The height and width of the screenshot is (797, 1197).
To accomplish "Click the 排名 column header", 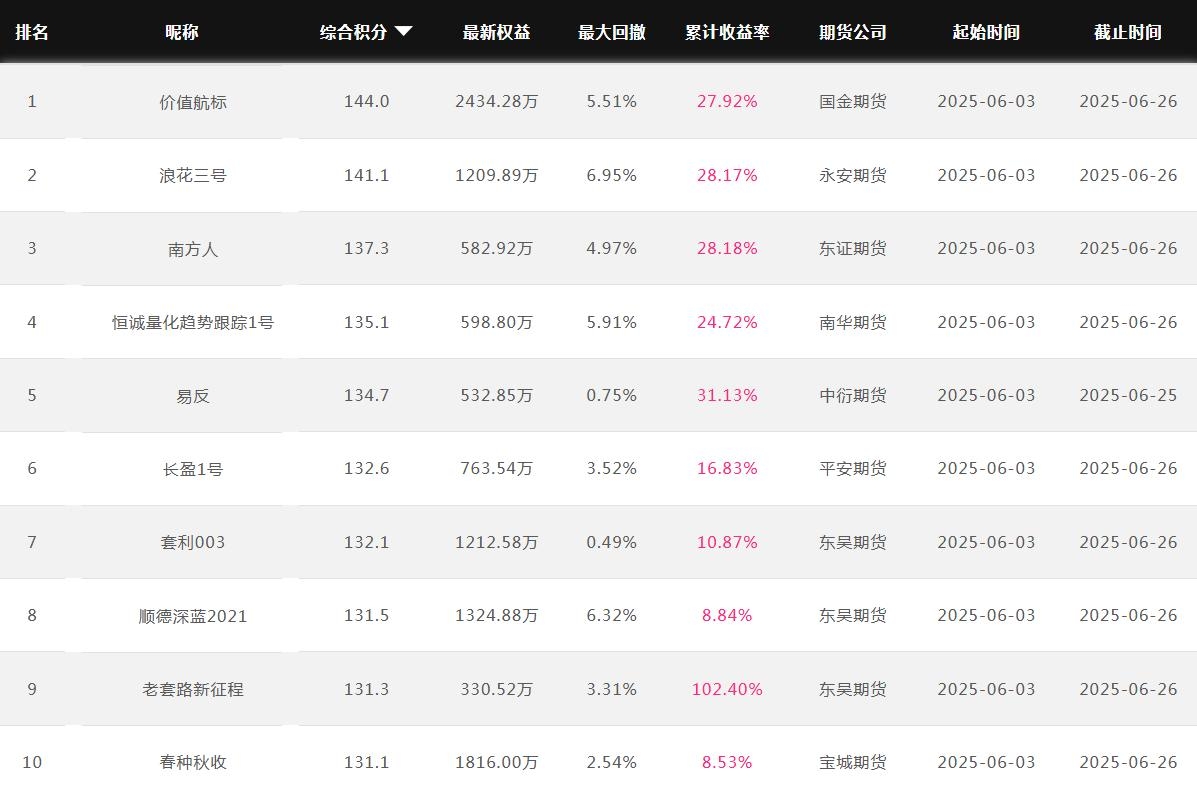I will [x=32, y=32].
